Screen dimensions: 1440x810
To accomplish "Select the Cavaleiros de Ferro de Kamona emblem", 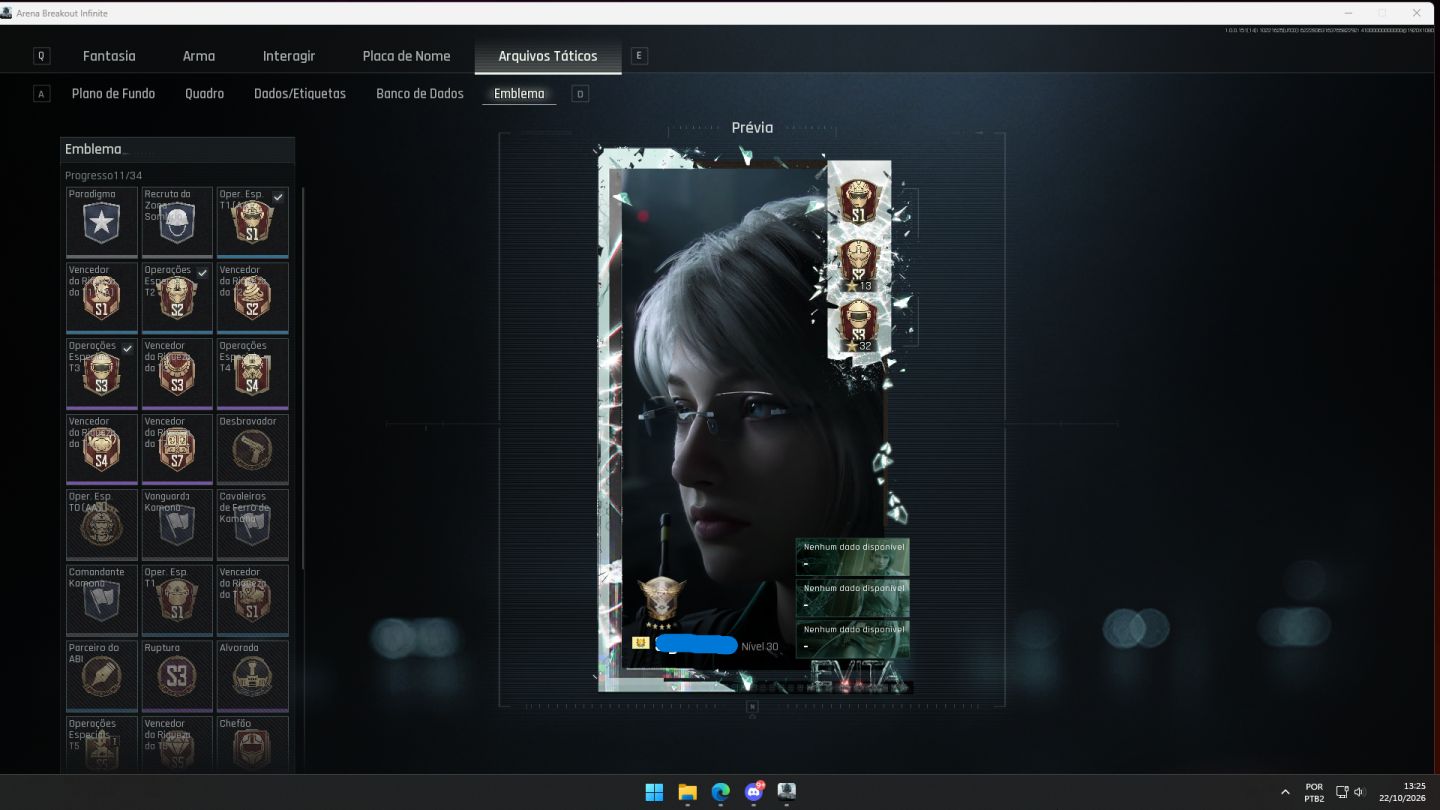I will (253, 524).
